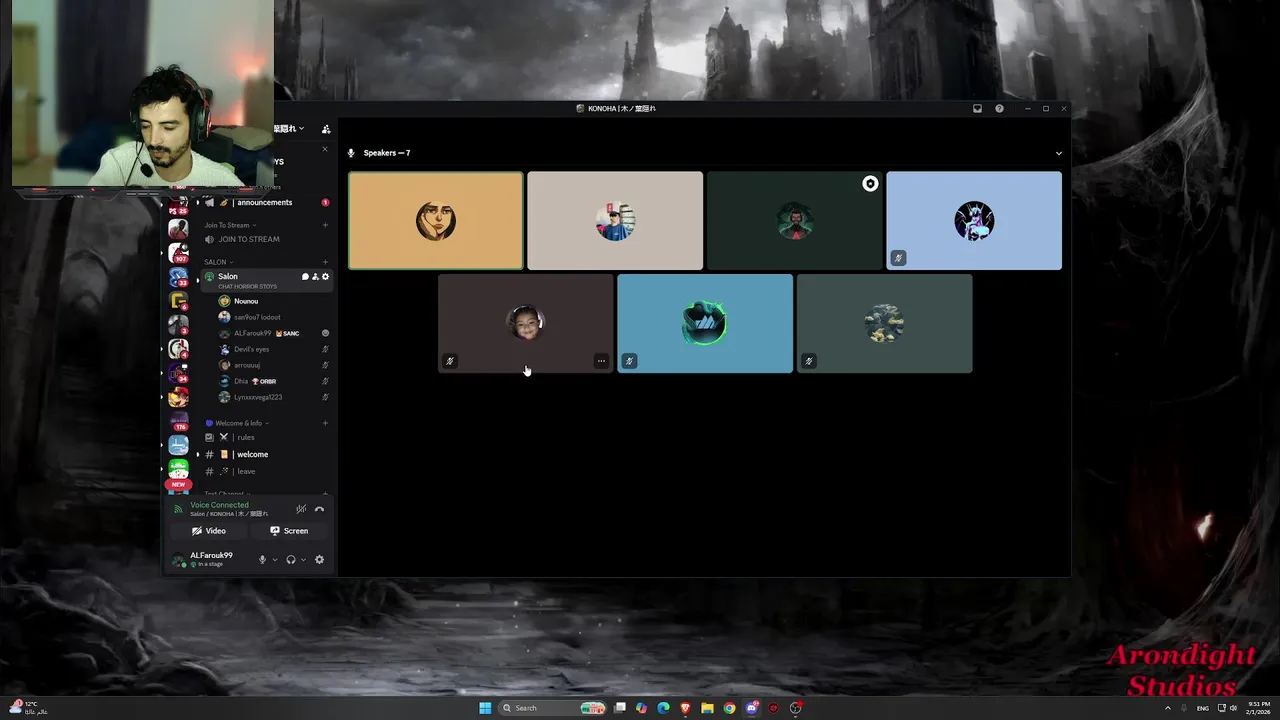Select user arrouuuj

click(247, 365)
